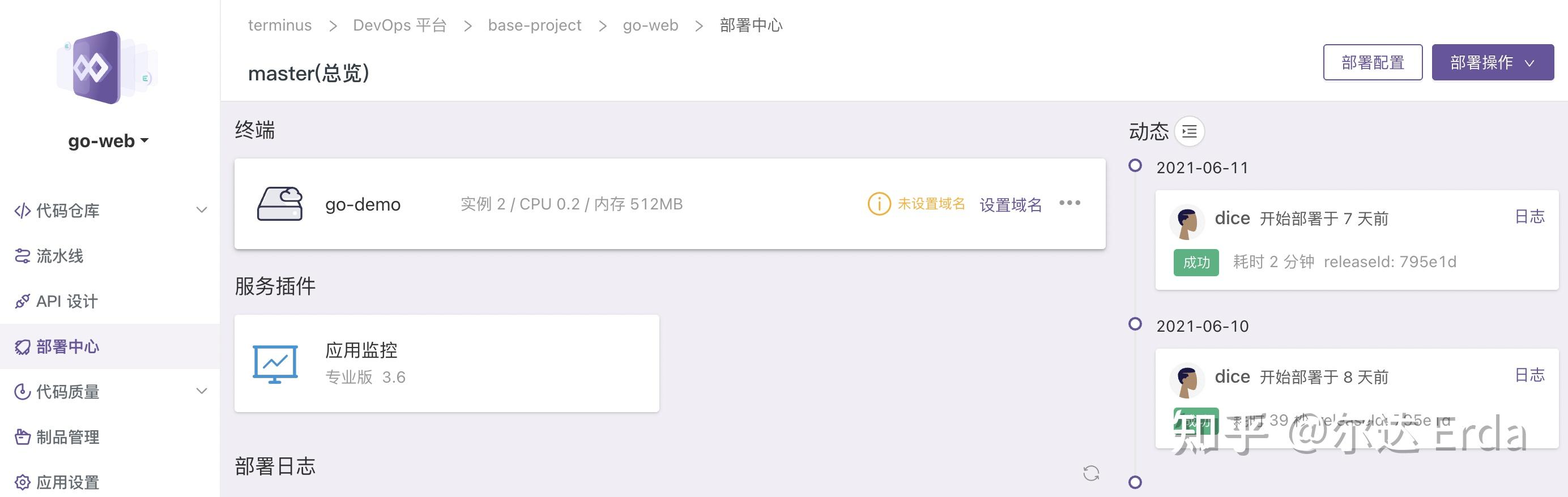
Task: Open the 动态 activity filter icon
Action: coord(1190,131)
